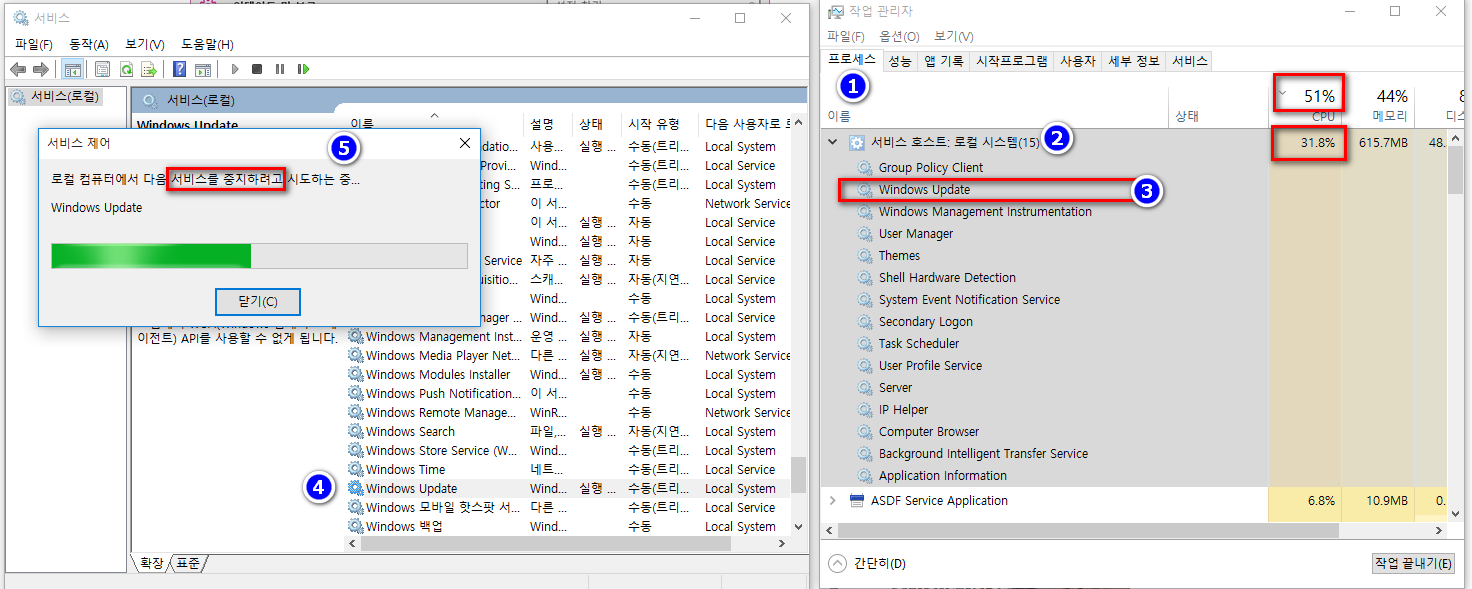Viewport: 1472px width, 589px height.
Task: Click the Stop Service square icon
Action: click(257, 69)
